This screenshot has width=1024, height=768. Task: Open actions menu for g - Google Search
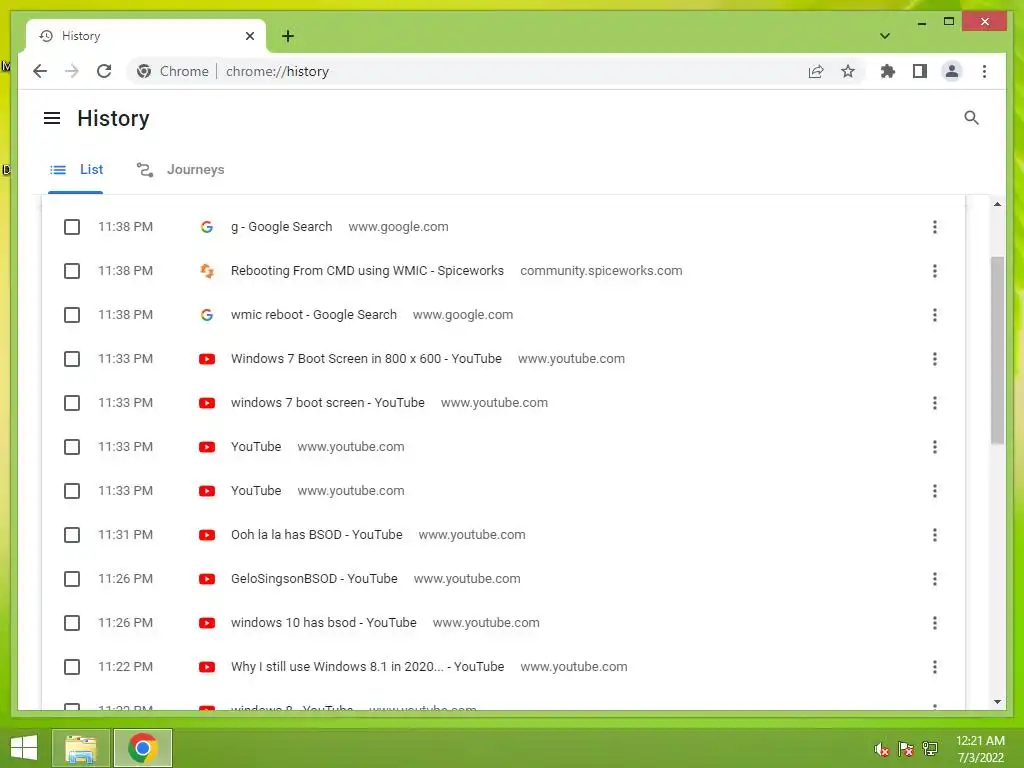(x=935, y=227)
